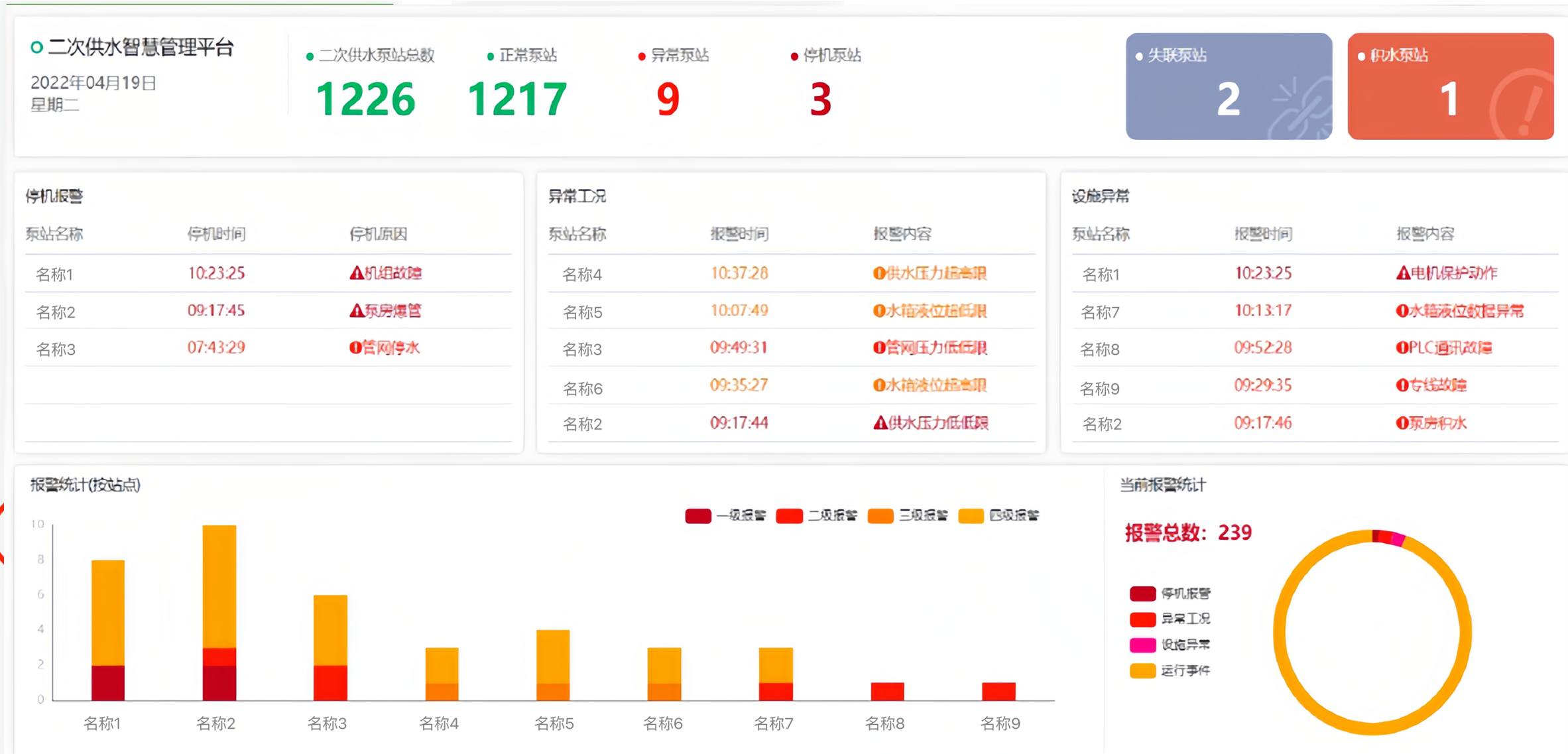
Task: Click the warning triangle icon beside 机组故障
Action: 356,273
